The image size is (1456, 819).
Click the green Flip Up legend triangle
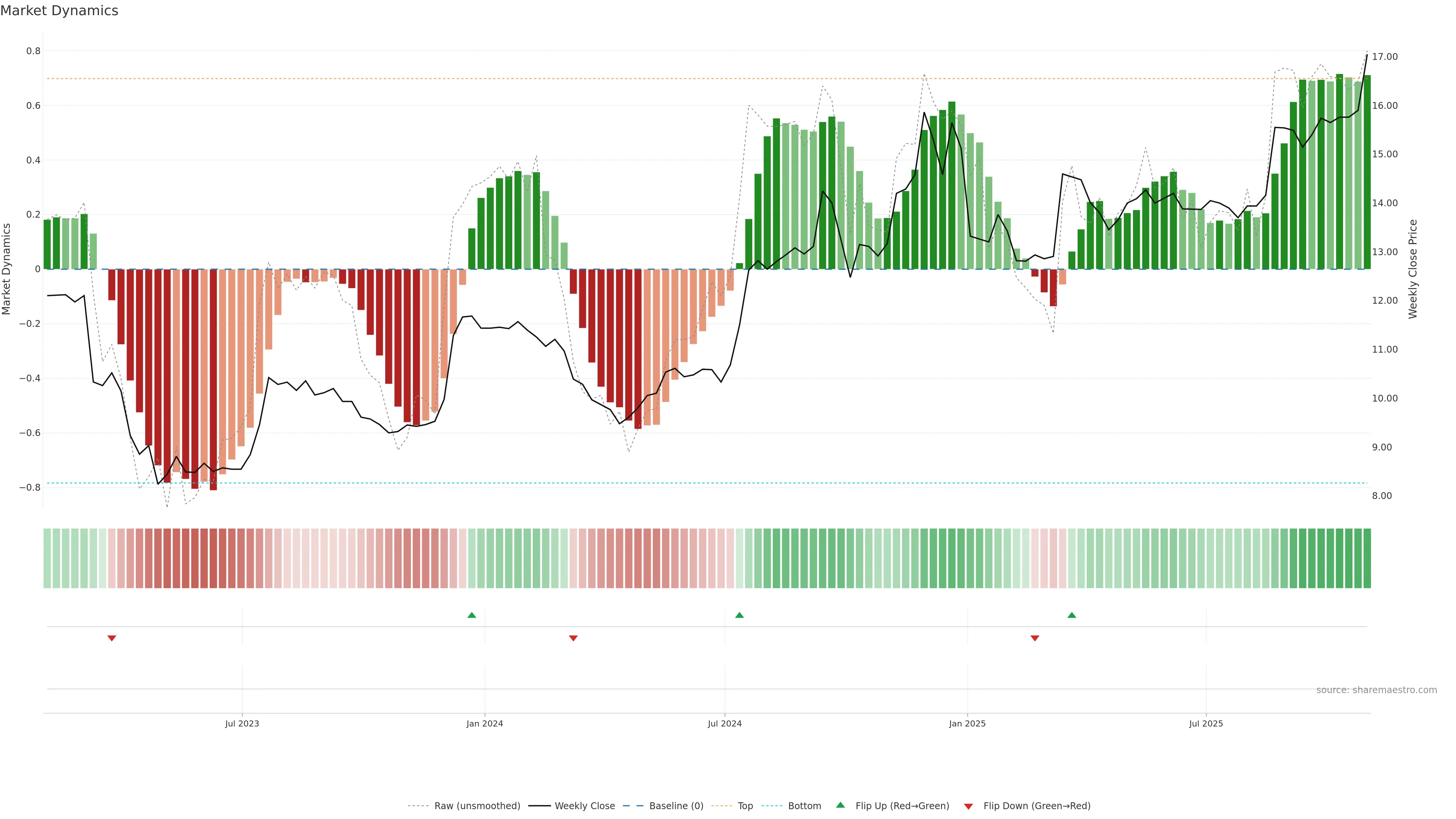point(841,805)
